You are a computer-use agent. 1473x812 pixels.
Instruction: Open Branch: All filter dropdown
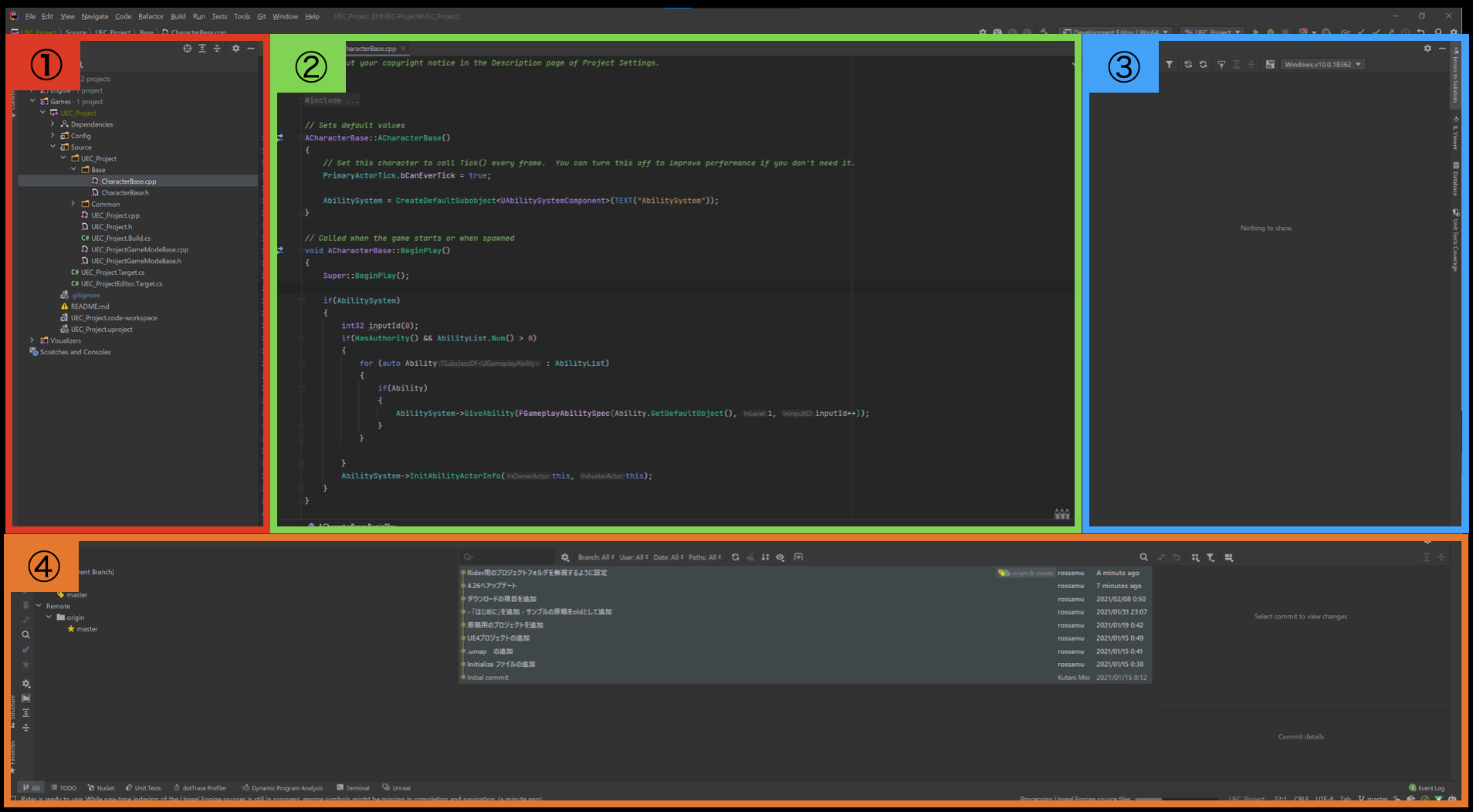[596, 557]
